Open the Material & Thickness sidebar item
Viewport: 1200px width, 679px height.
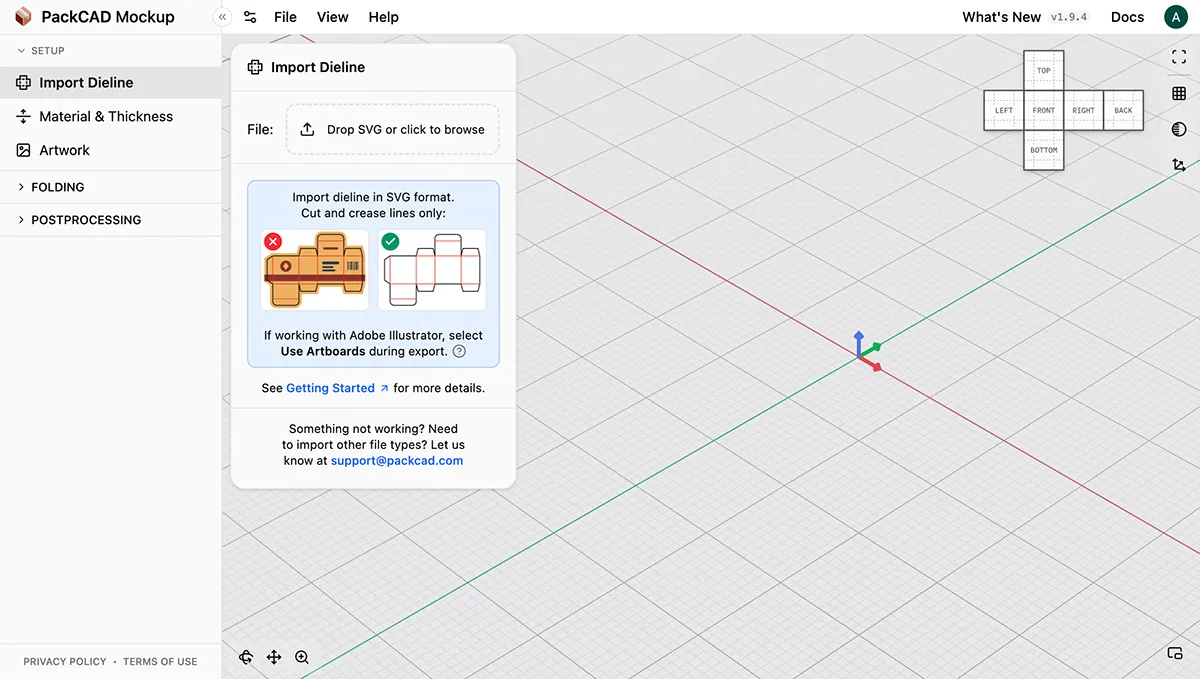coord(110,117)
